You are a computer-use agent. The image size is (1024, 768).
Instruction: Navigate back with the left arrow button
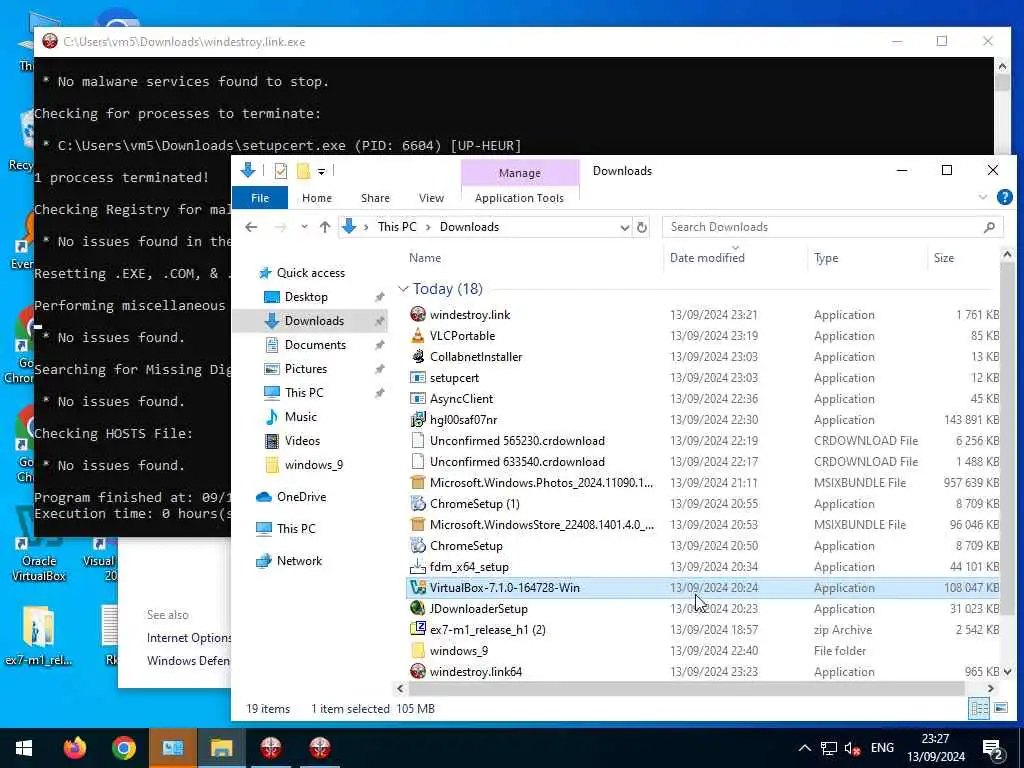pyautogui.click(x=251, y=227)
